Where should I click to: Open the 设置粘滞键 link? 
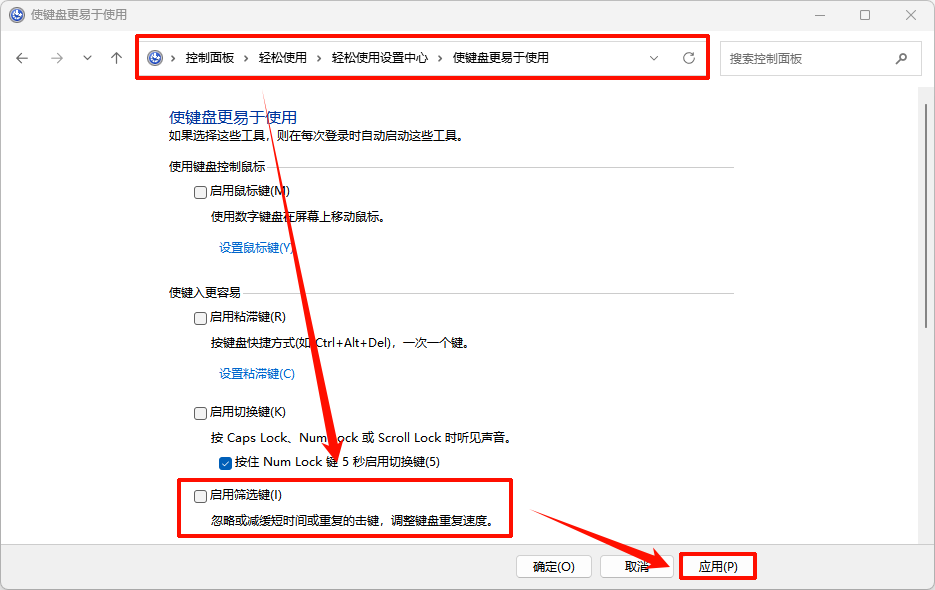click(257, 374)
